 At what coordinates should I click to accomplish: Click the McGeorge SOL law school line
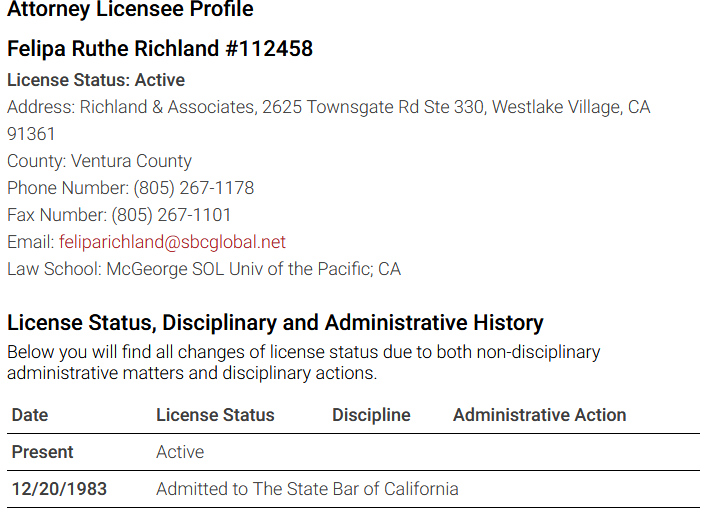pos(204,269)
